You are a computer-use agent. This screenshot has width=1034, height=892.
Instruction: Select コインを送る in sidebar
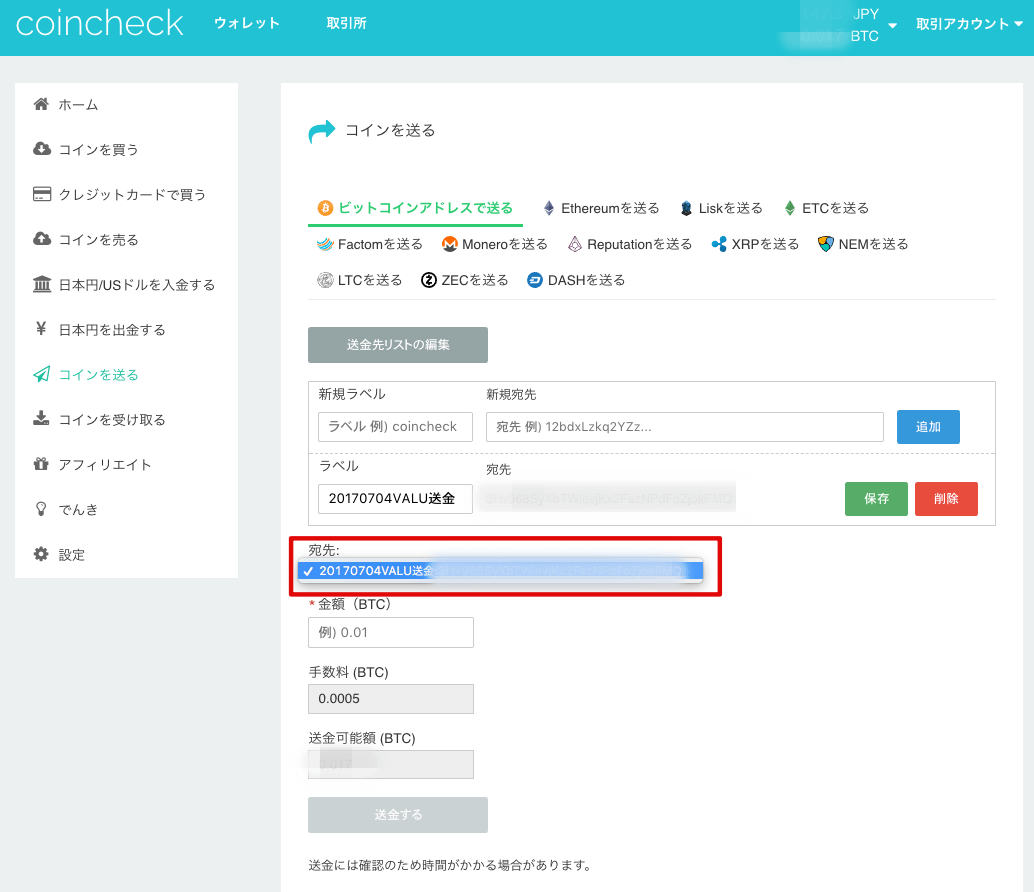pos(99,374)
